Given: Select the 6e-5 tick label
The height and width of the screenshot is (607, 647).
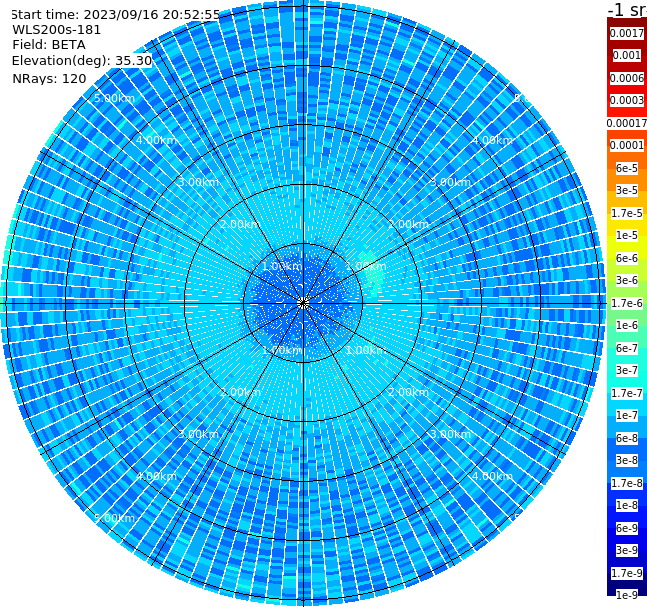Looking at the screenshot, I should [x=627, y=168].
